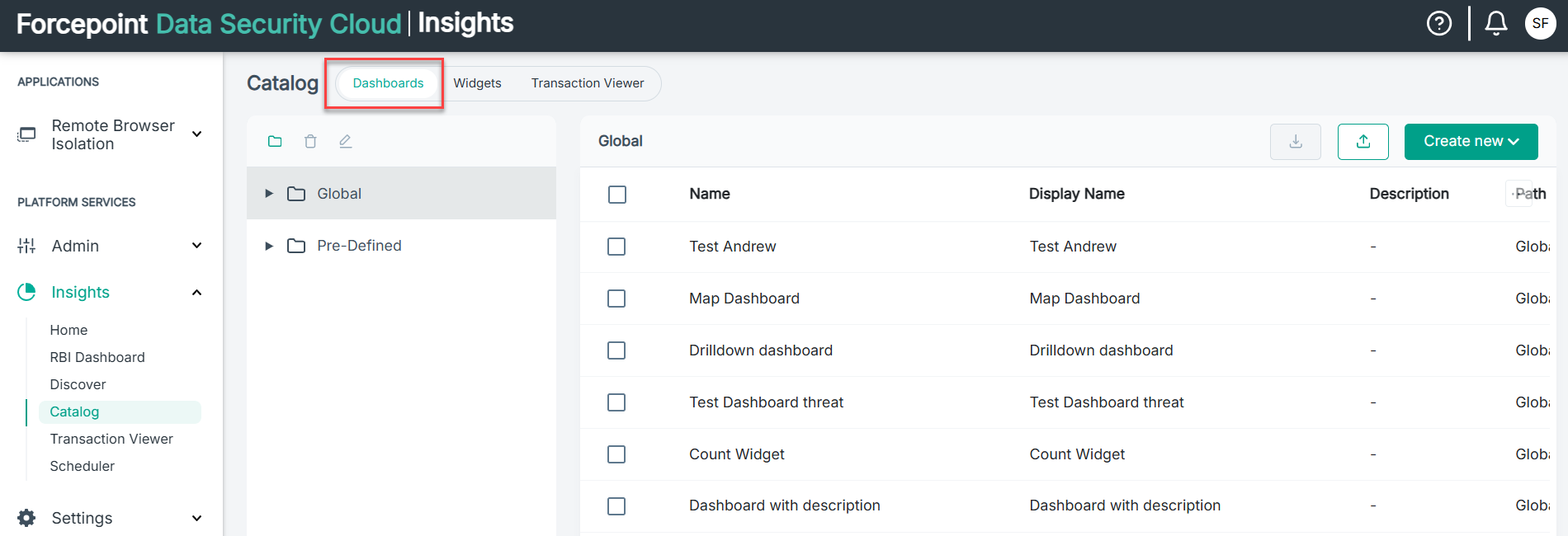Open the notifications bell
This screenshot has height=536, width=1568.
[1496, 23]
